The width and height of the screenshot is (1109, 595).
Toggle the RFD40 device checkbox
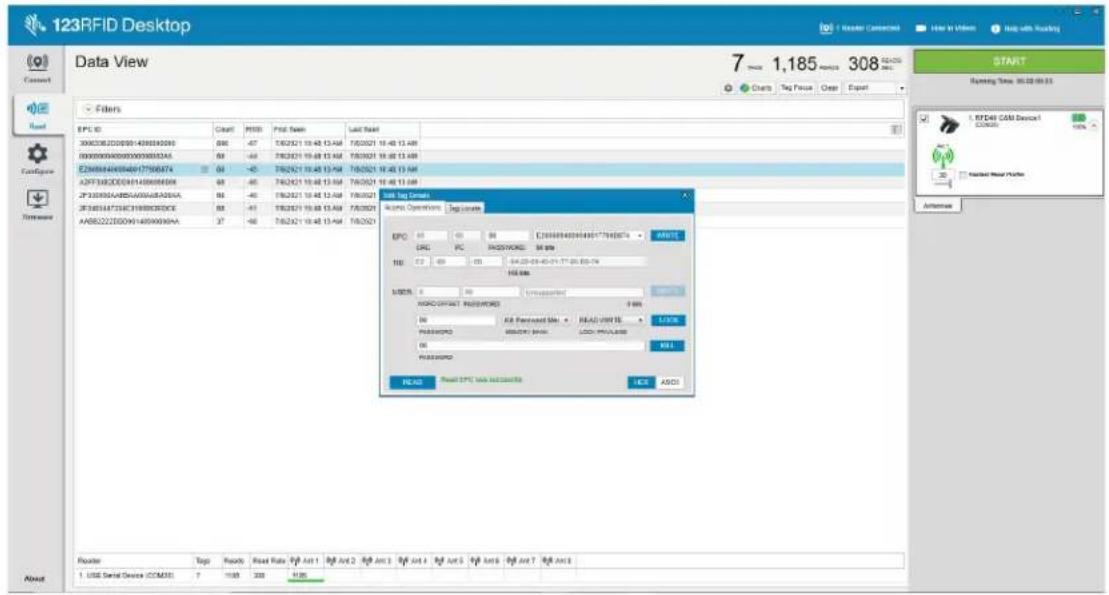[924, 119]
